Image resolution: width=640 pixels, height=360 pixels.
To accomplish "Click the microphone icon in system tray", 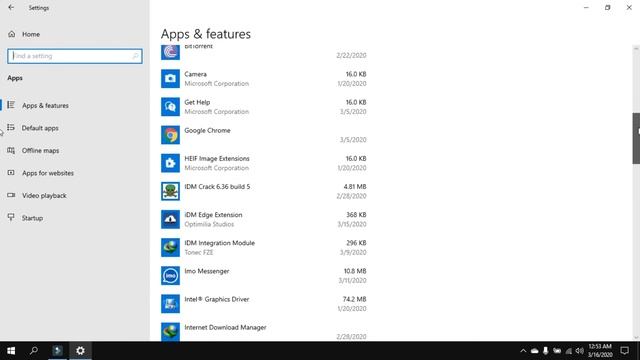I will (x=545, y=351).
